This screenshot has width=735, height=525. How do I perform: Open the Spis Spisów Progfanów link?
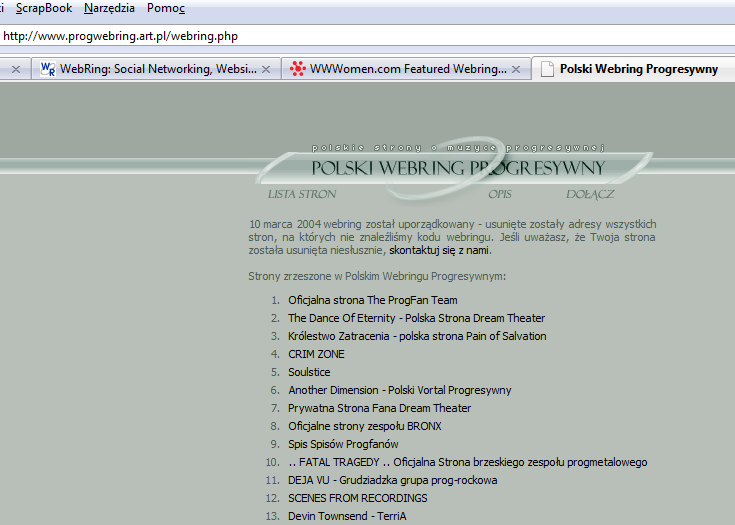[343, 444]
